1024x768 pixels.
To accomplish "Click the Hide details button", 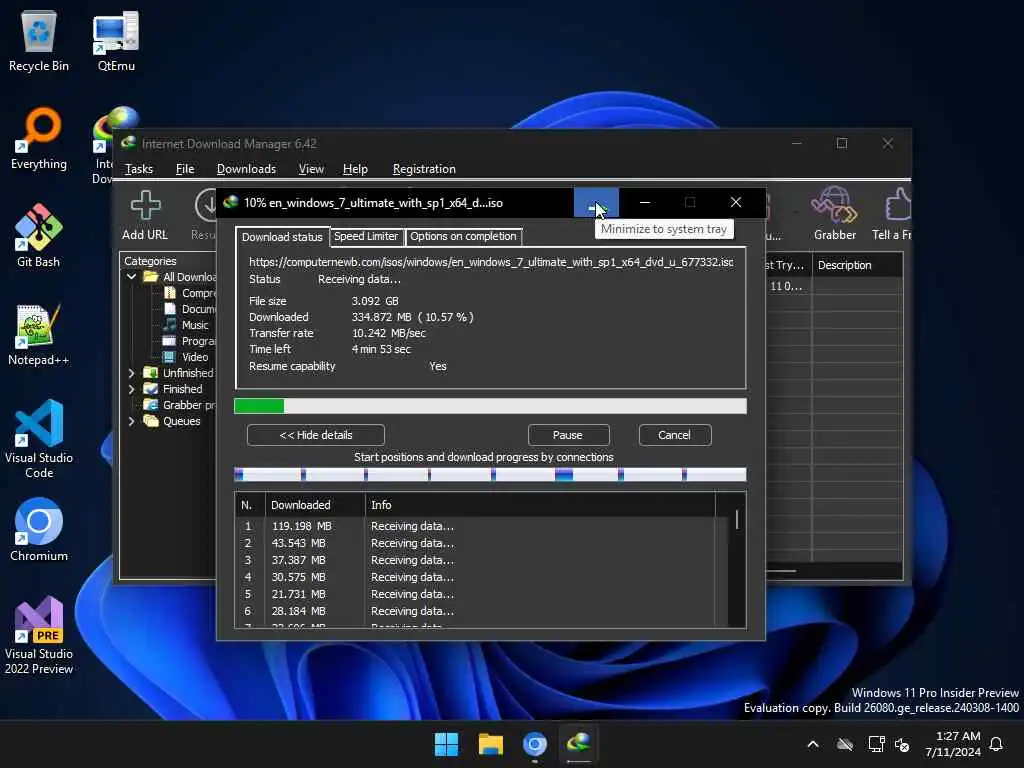I will pos(316,435).
